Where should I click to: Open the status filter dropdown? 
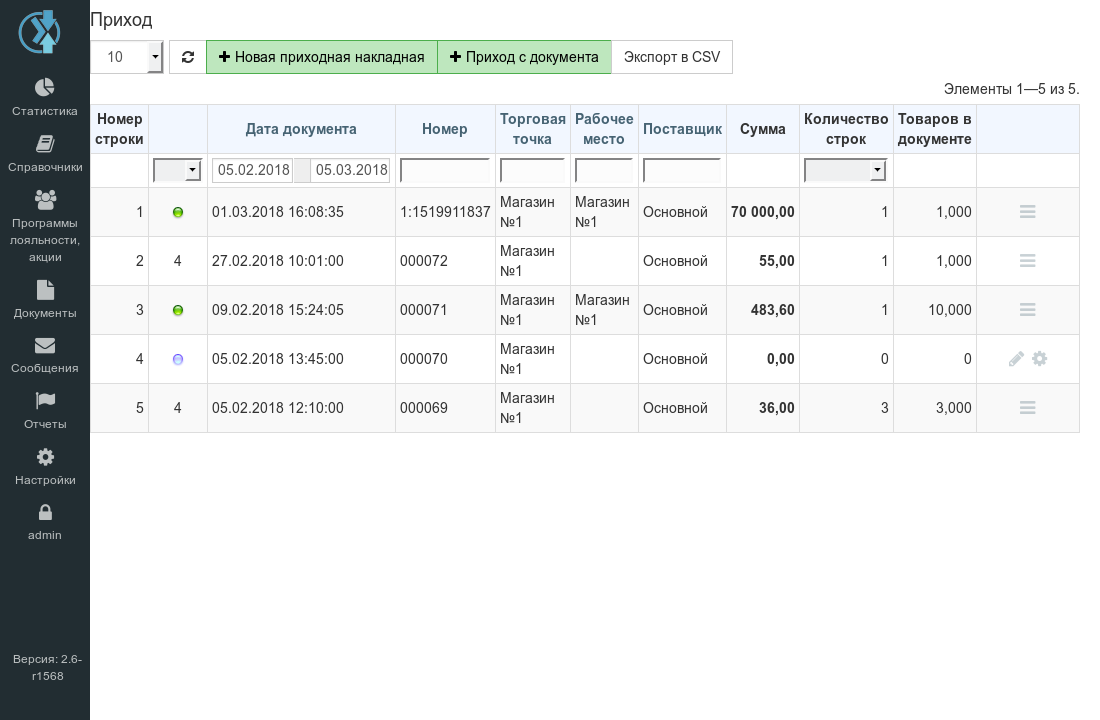(177, 170)
